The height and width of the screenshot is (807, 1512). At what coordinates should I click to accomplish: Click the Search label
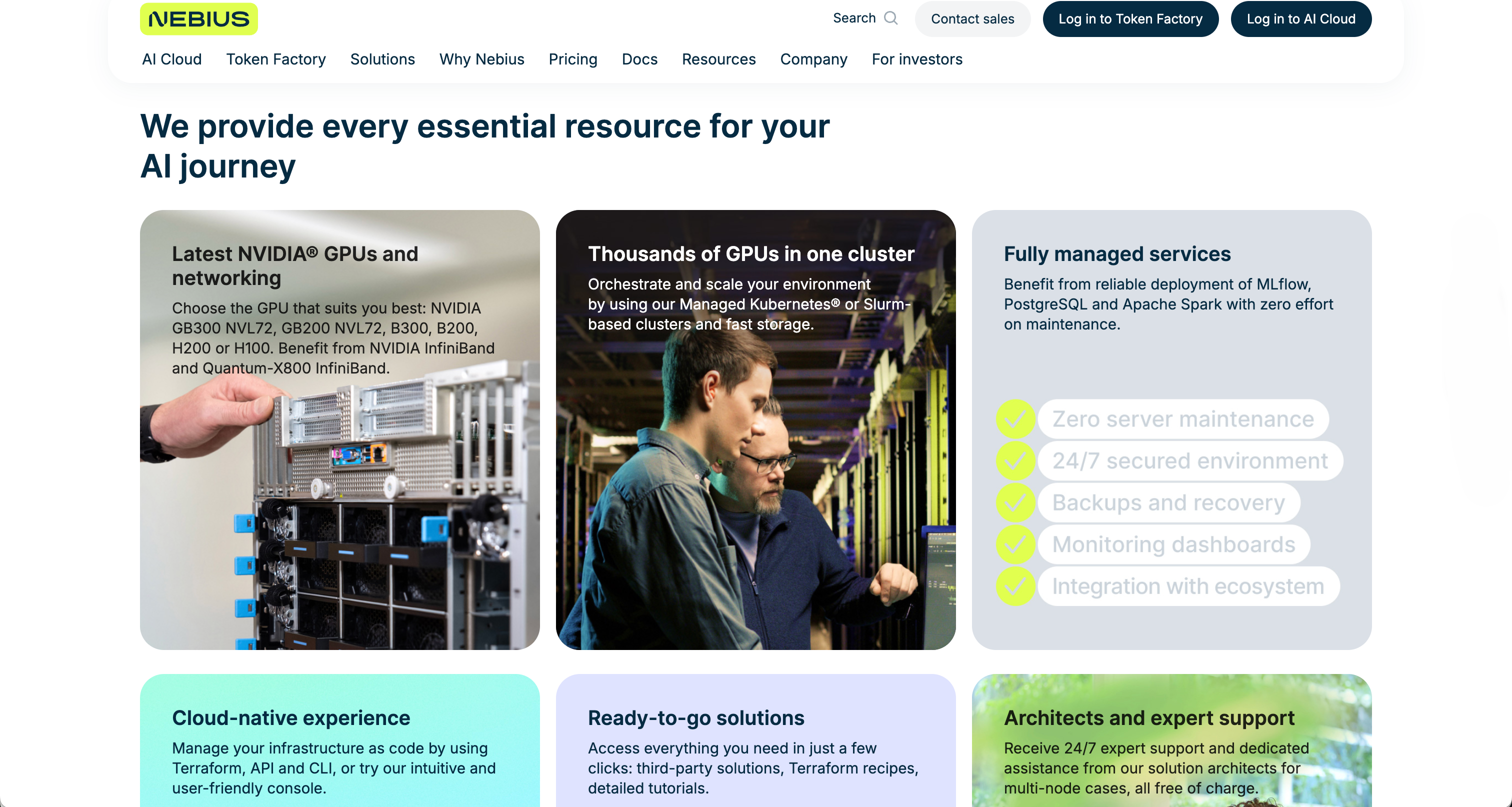point(854,18)
